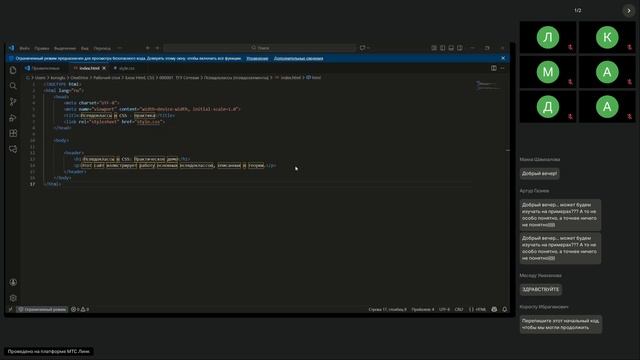This screenshot has width=640, height=360.
Task: Open the Explorer view in activity bar
Action: click(x=13, y=70)
